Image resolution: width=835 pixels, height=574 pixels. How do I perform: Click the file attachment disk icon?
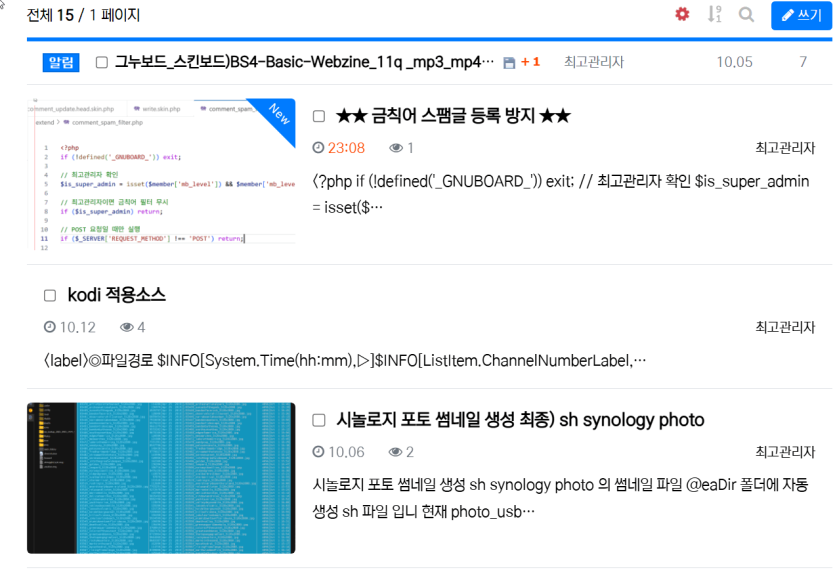[509, 63]
